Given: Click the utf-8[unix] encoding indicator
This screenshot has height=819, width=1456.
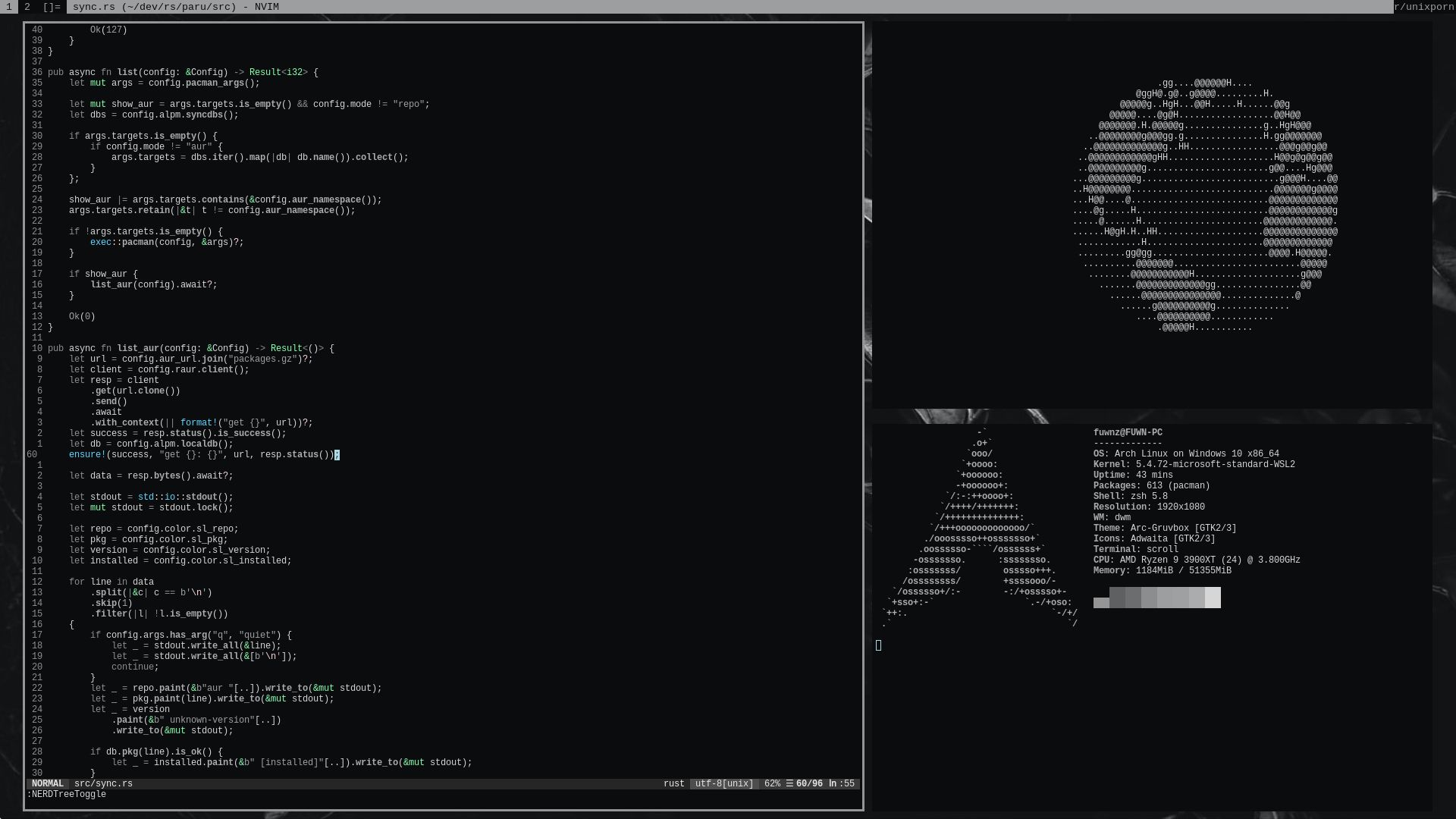Looking at the screenshot, I should tap(723, 783).
